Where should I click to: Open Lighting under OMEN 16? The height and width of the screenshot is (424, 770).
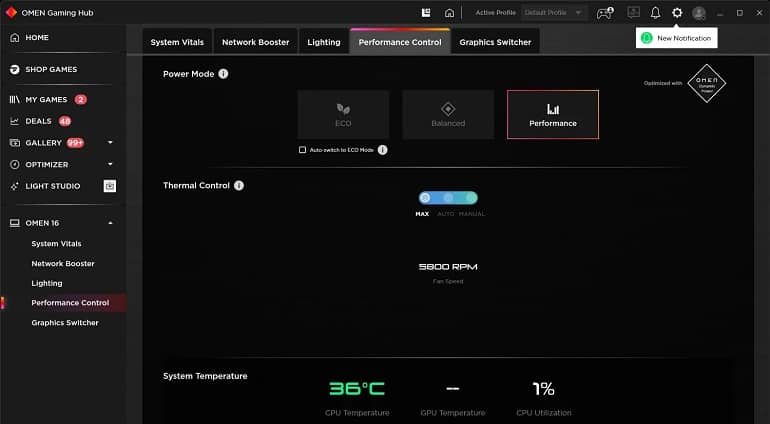[x=47, y=283]
